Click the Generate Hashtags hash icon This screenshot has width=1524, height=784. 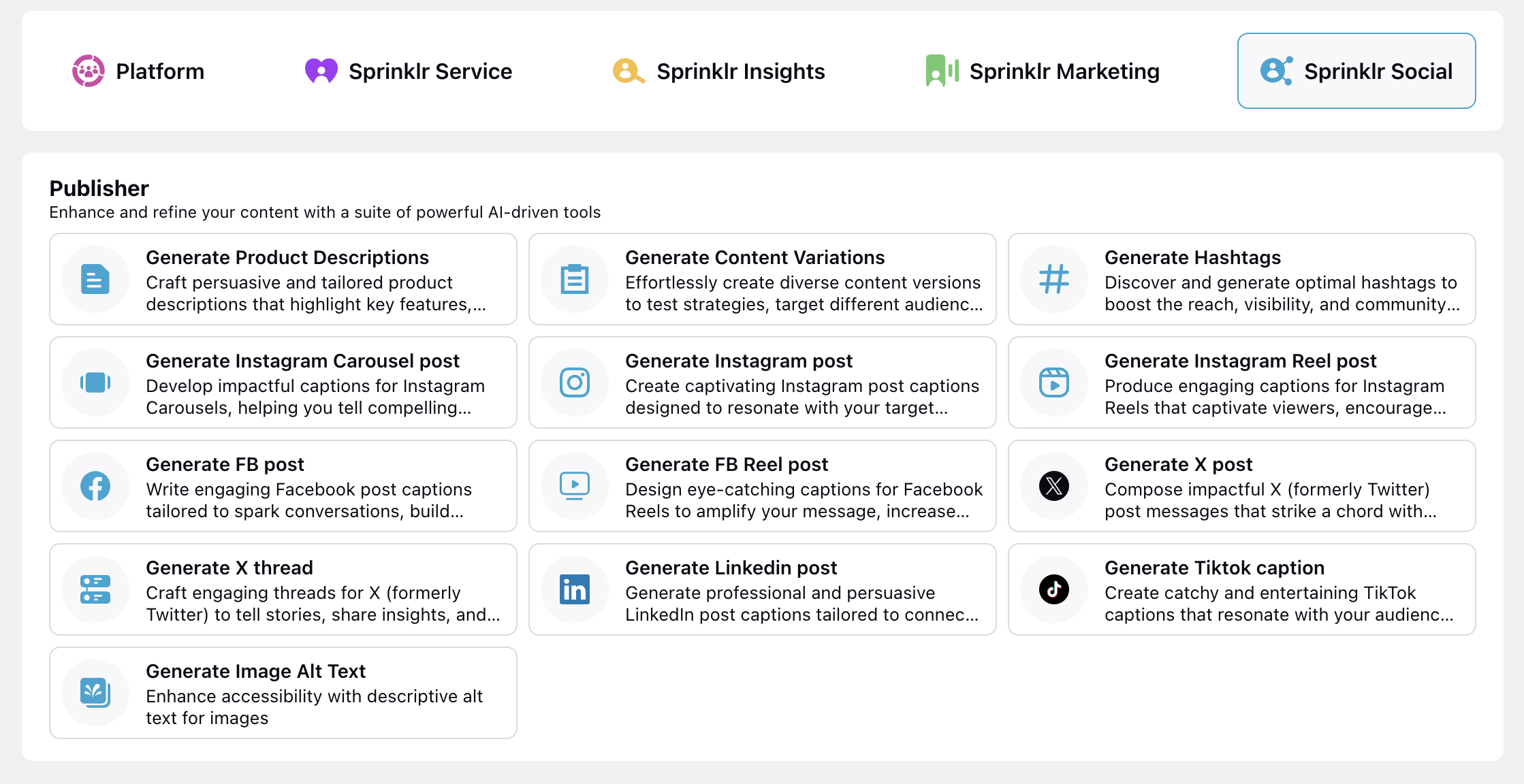[1054, 279]
